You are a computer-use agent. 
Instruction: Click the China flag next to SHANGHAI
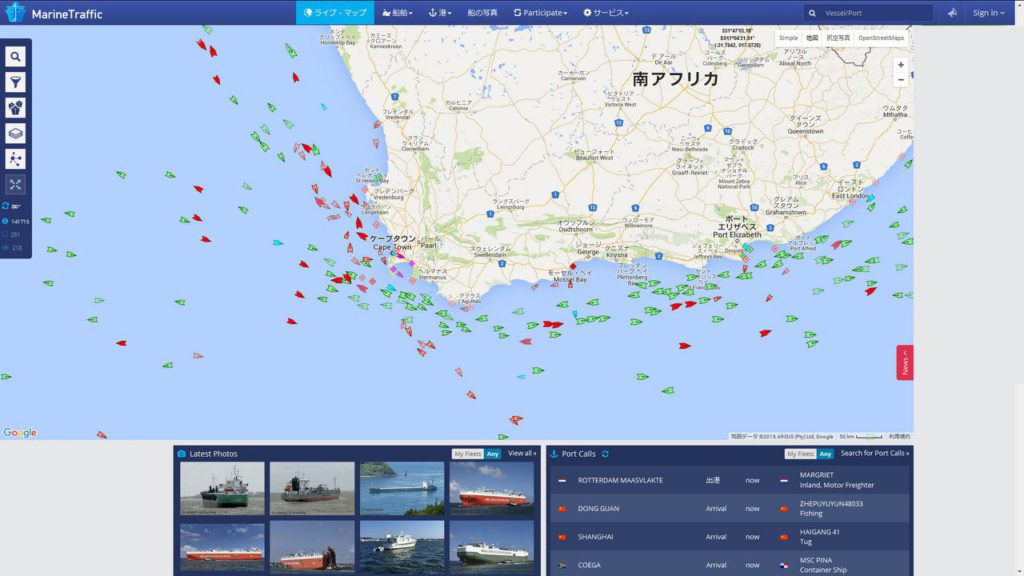[x=562, y=537]
